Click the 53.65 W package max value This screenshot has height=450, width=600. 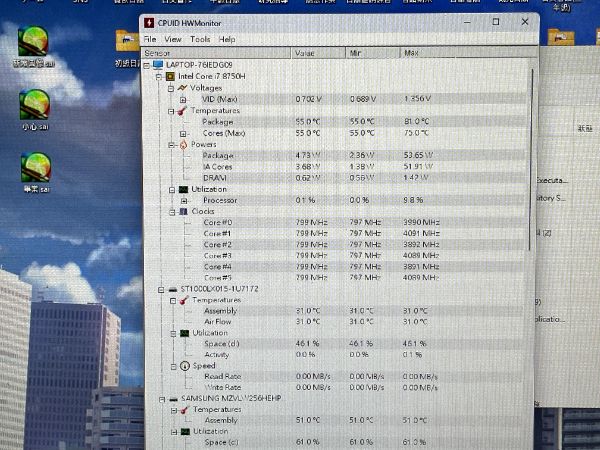point(418,155)
